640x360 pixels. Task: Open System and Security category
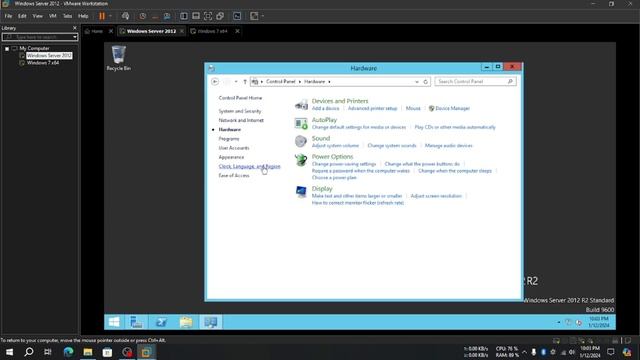pyautogui.click(x=240, y=111)
